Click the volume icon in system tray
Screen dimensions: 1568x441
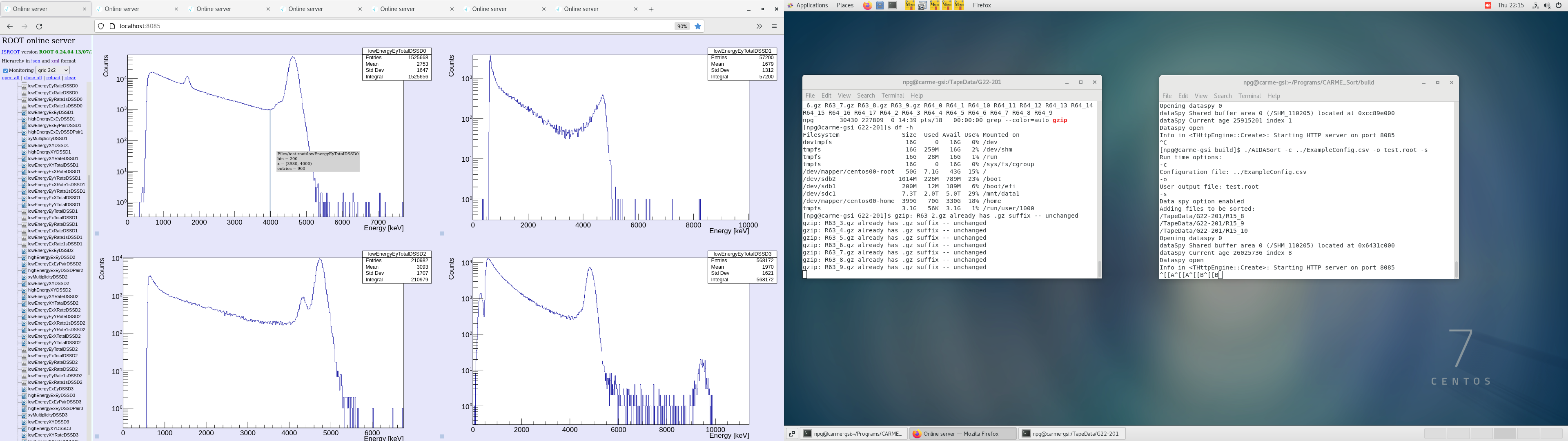coord(1547,5)
